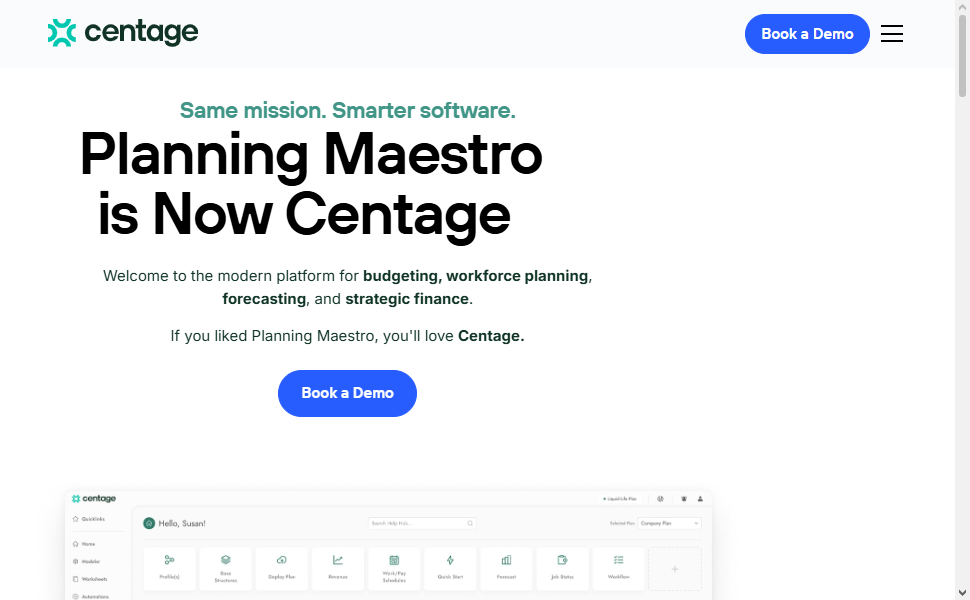Click the tagline 'Same mission. Smarter software.'

[x=348, y=111]
